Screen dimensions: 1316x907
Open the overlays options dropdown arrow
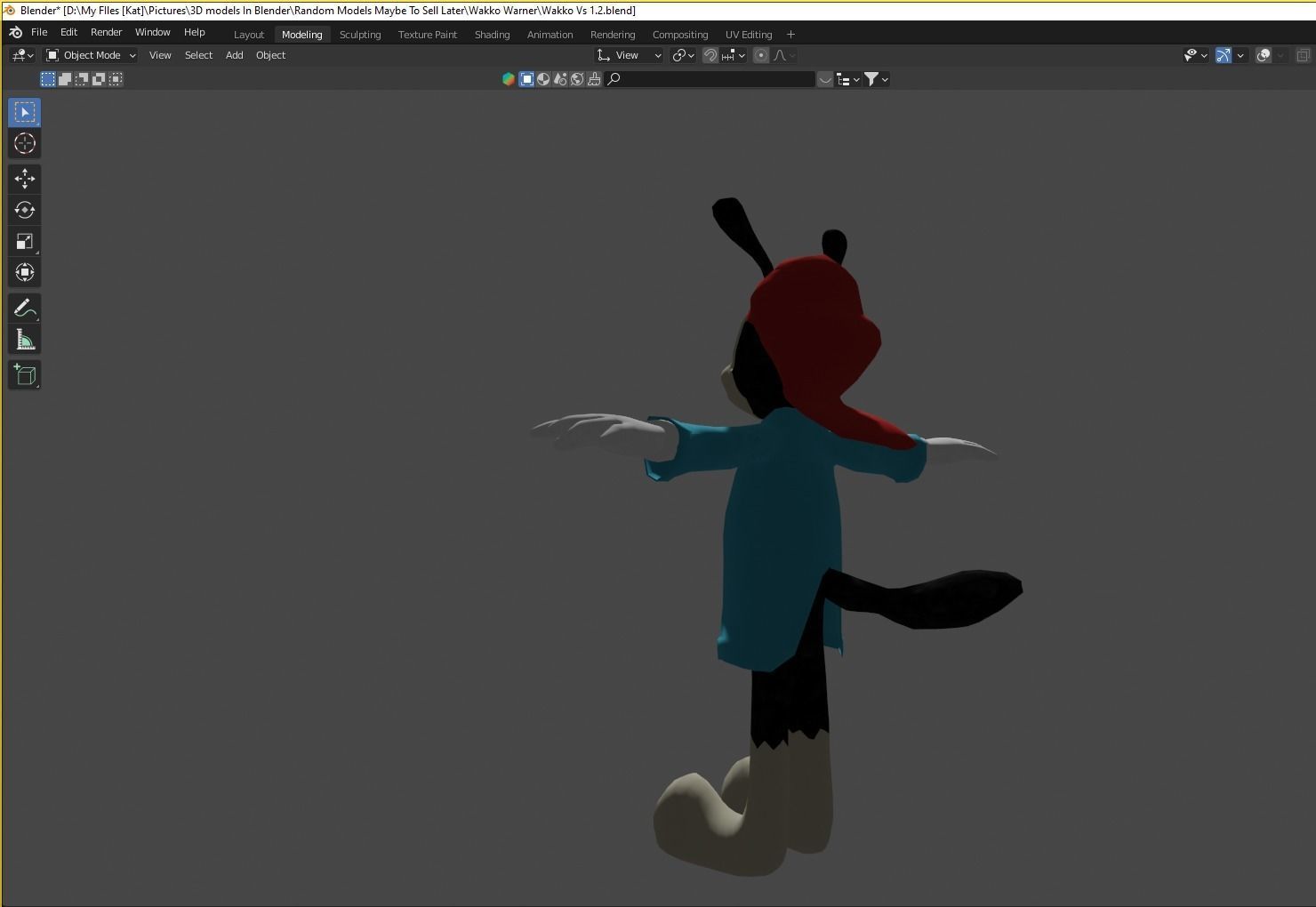(x=1280, y=55)
